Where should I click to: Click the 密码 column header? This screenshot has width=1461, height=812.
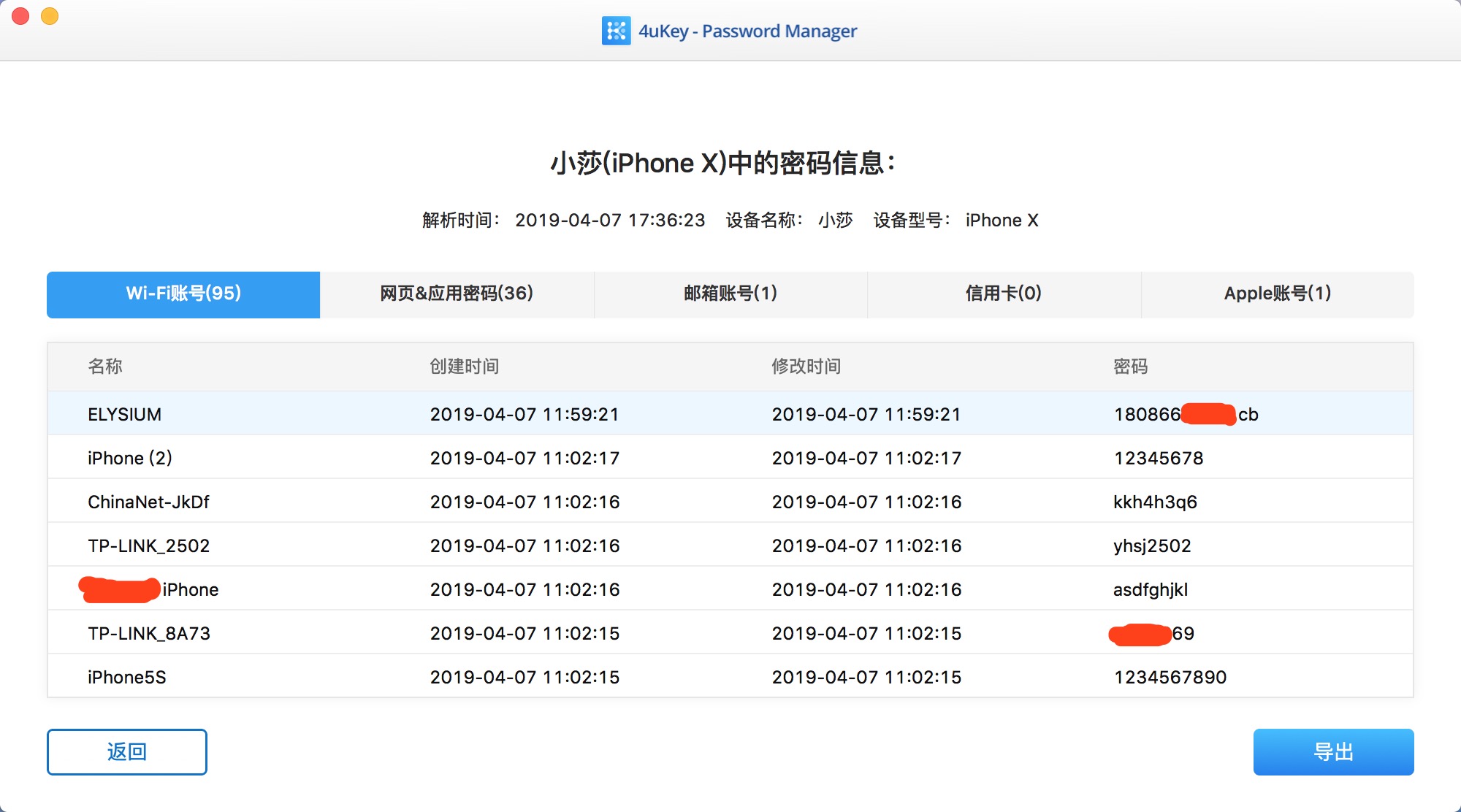tap(1131, 366)
